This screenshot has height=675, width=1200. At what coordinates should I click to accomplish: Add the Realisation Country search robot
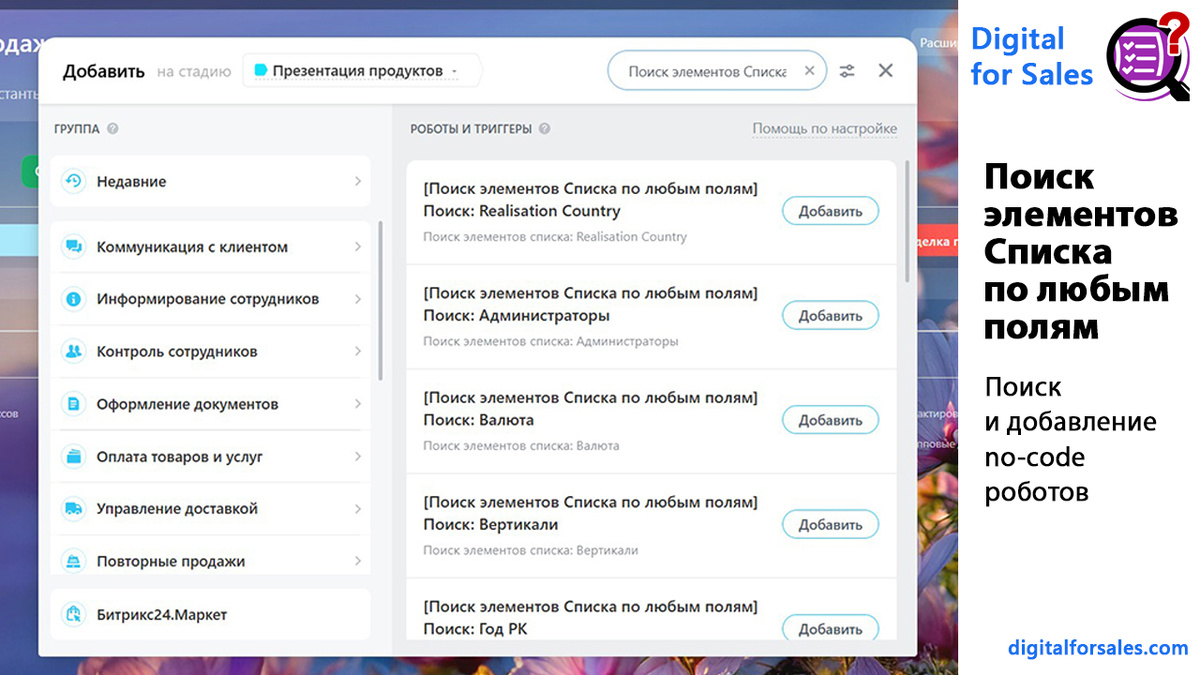[x=830, y=211]
